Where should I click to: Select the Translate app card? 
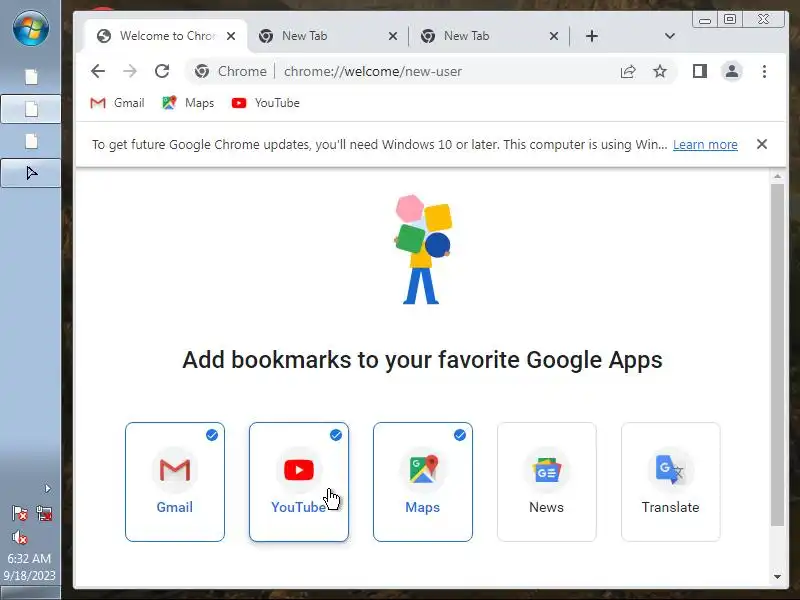tap(670, 482)
